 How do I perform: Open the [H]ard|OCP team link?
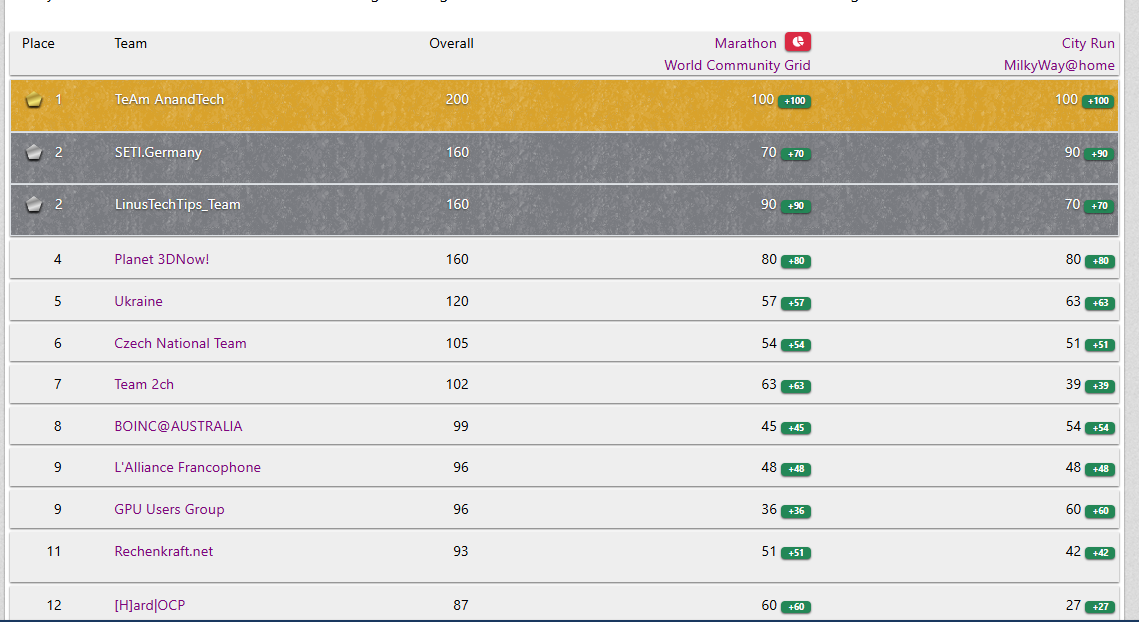(x=150, y=605)
